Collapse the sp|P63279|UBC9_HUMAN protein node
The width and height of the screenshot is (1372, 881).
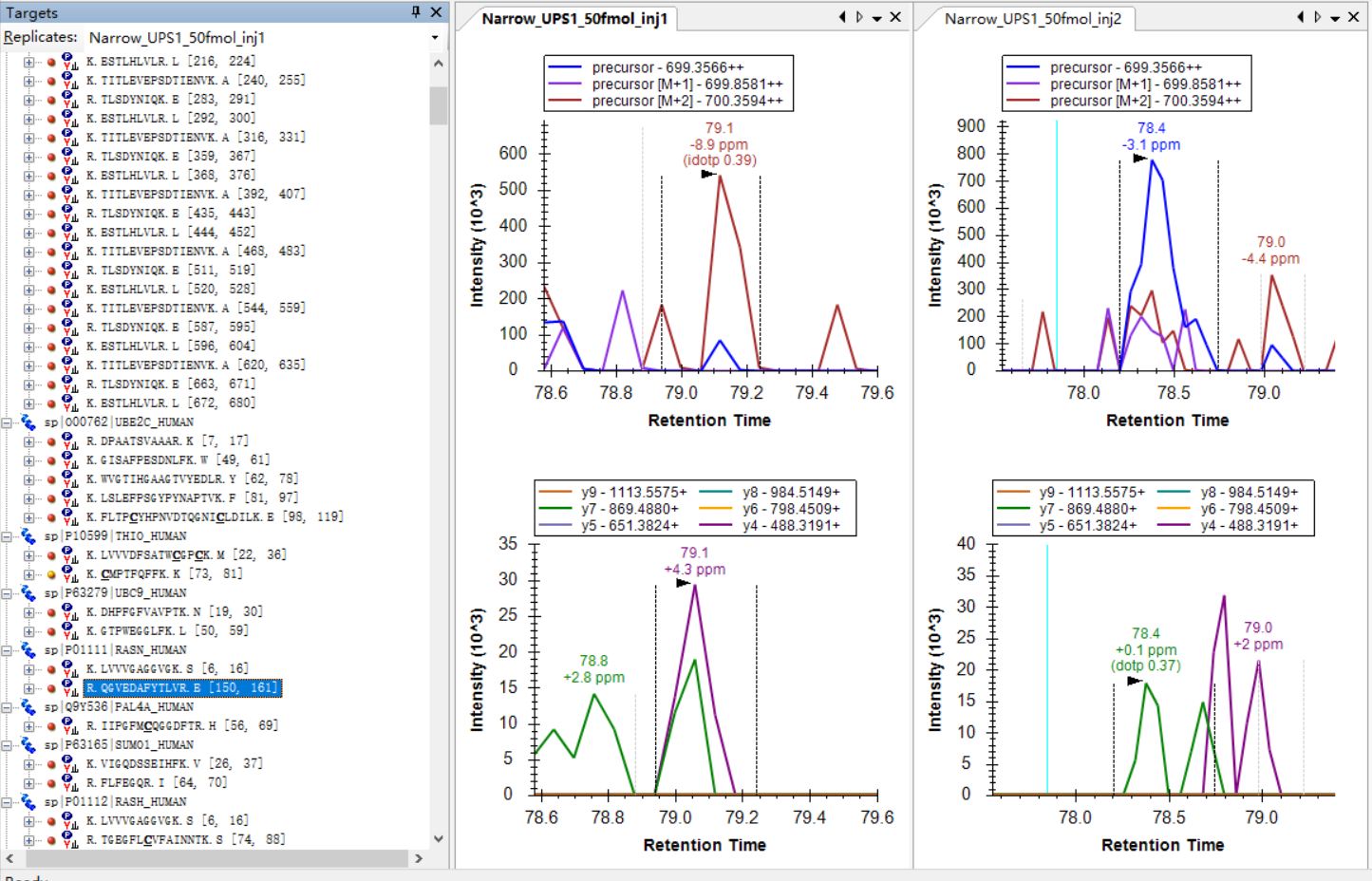tap(7, 593)
